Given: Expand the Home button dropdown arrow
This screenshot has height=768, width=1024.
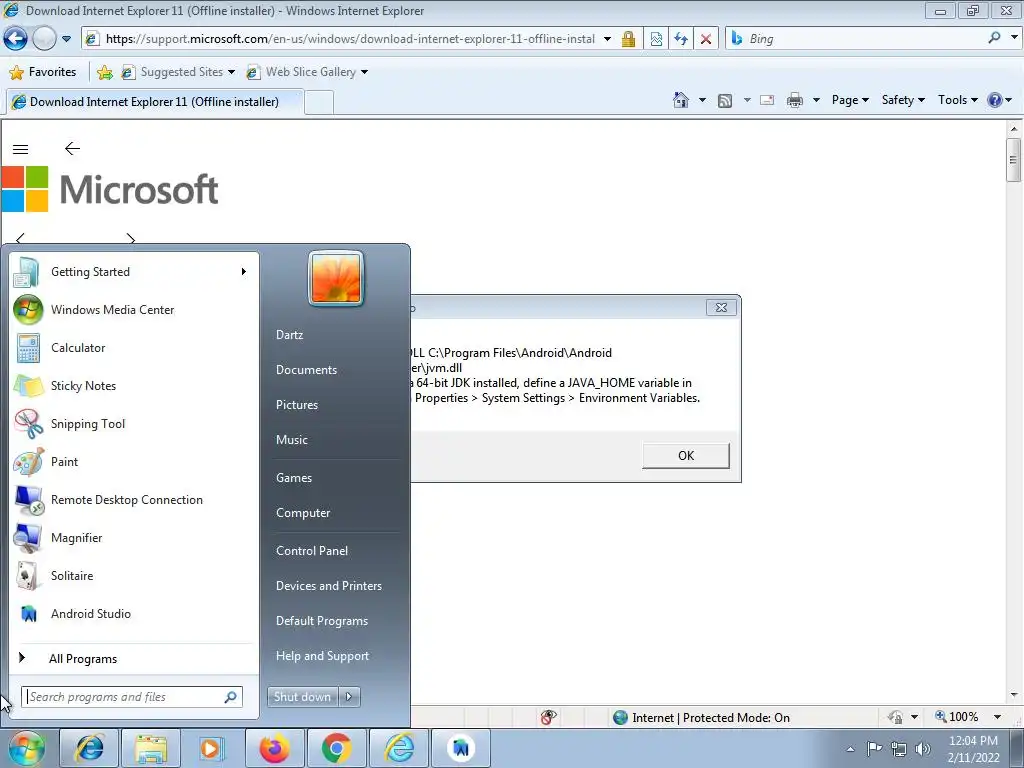Looking at the screenshot, I should 703,100.
